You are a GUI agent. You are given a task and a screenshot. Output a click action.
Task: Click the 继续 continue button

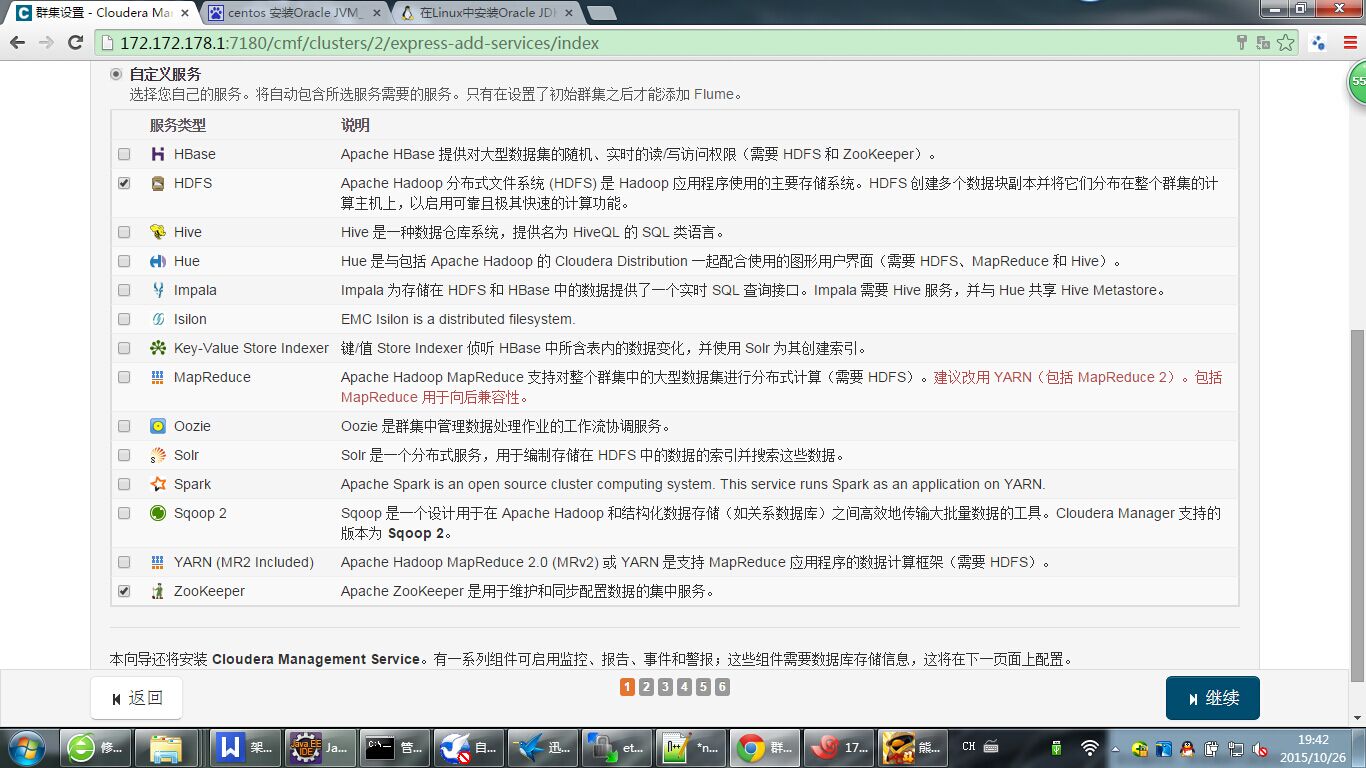coord(1212,698)
